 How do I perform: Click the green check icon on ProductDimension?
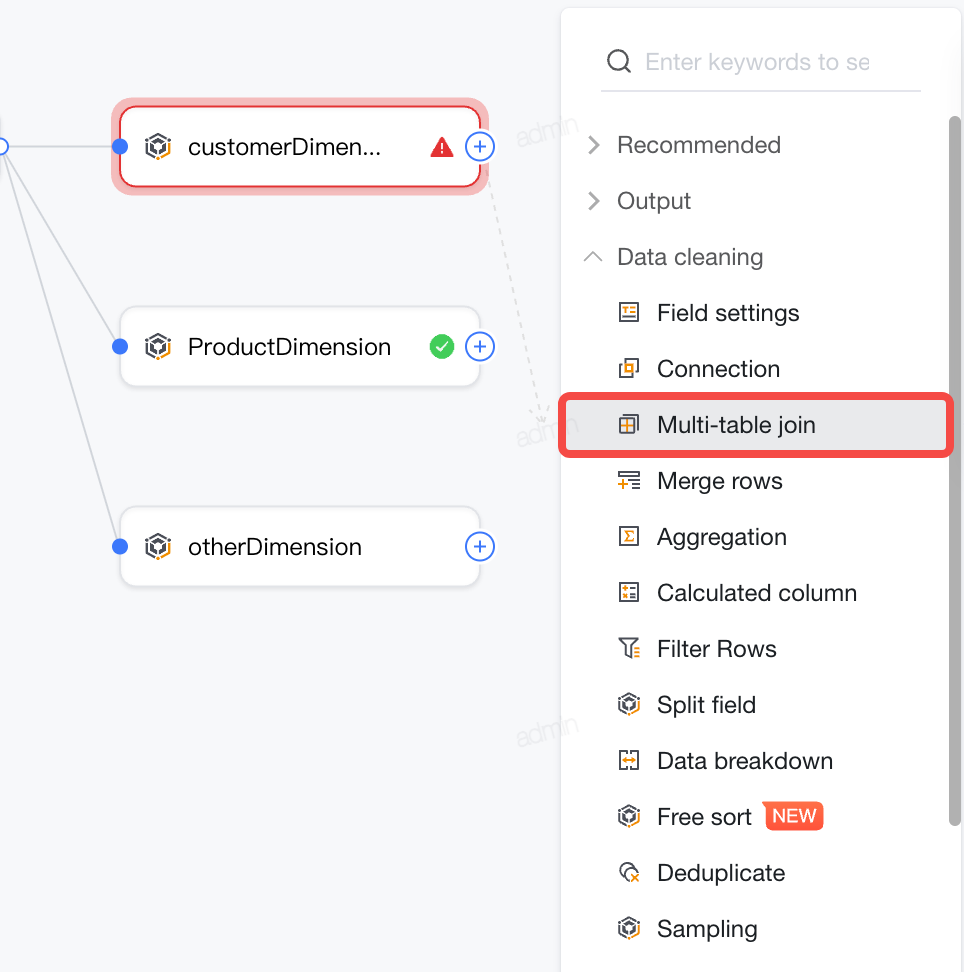point(441,347)
